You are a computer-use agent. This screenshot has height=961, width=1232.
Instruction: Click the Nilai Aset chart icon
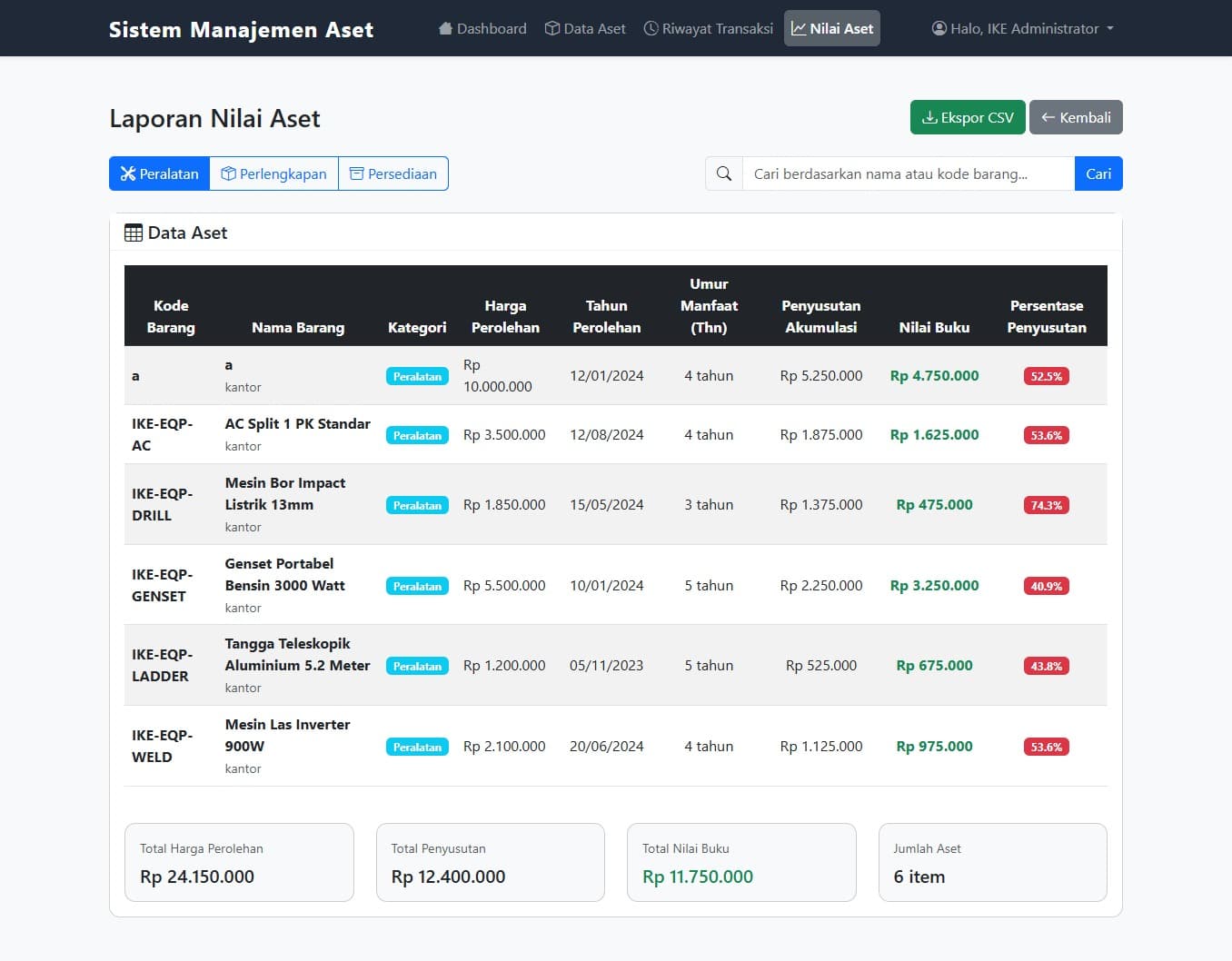(x=799, y=28)
